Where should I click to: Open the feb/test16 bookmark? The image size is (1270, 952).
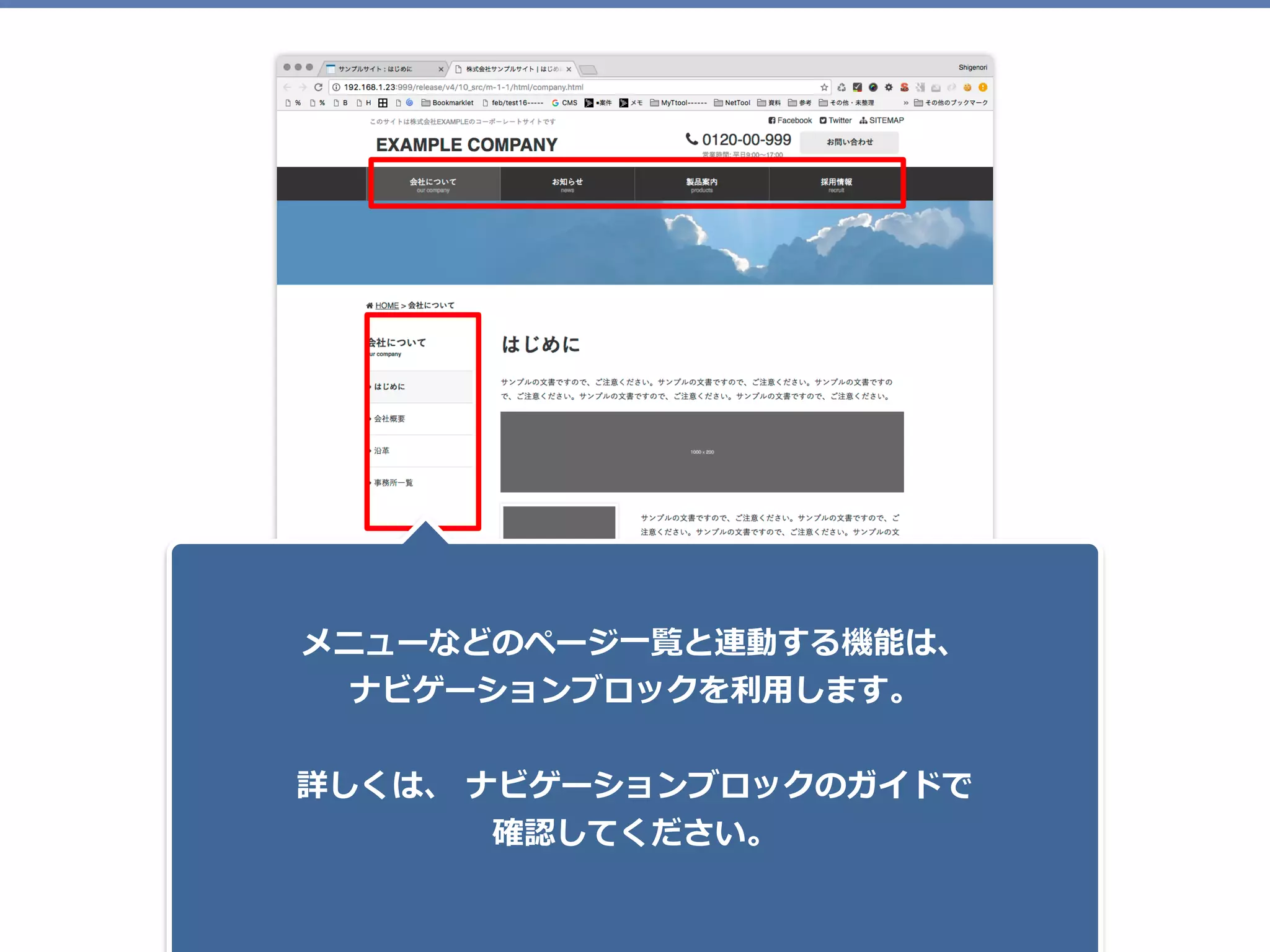point(513,103)
